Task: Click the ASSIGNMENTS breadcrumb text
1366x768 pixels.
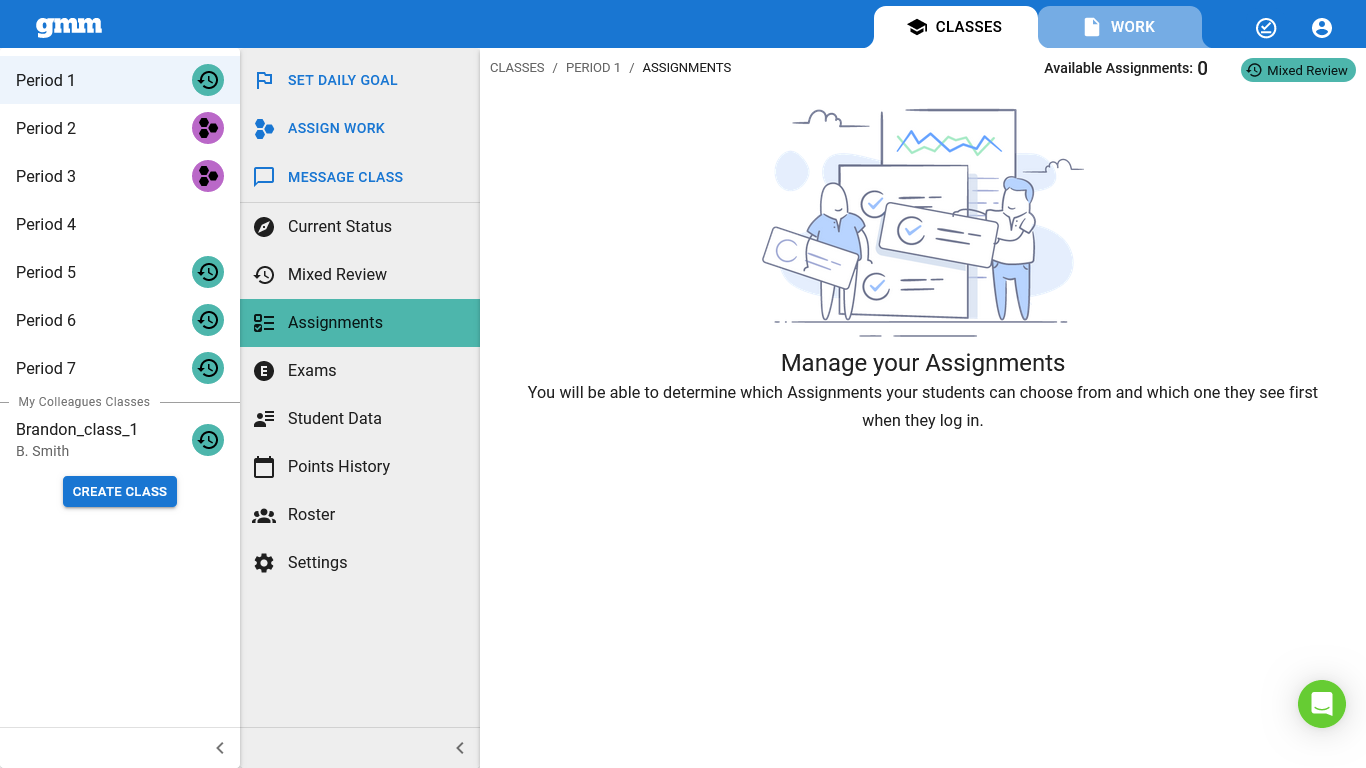Action: [x=687, y=68]
